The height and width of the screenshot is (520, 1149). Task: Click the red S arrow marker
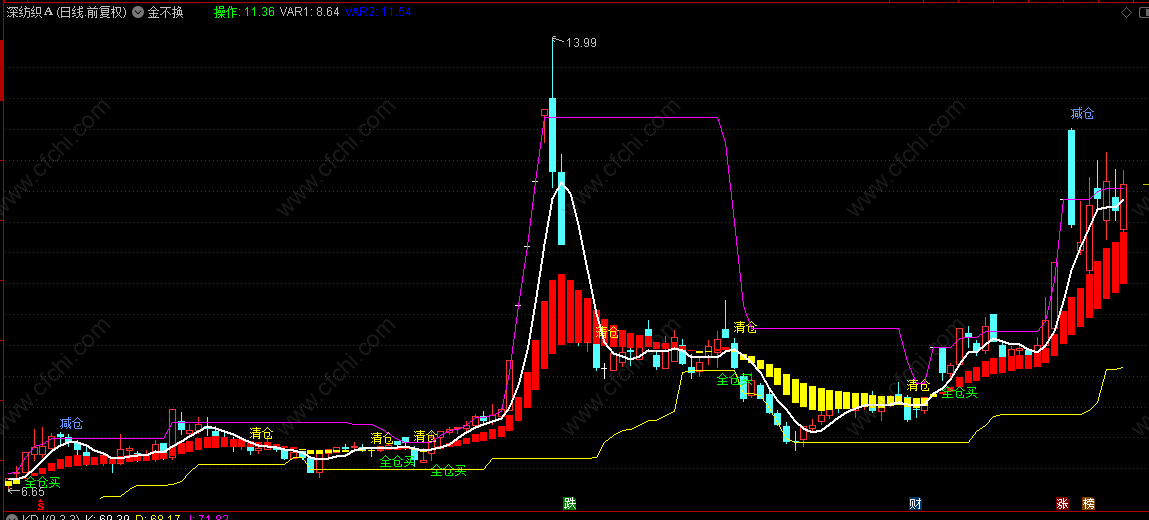[41, 504]
